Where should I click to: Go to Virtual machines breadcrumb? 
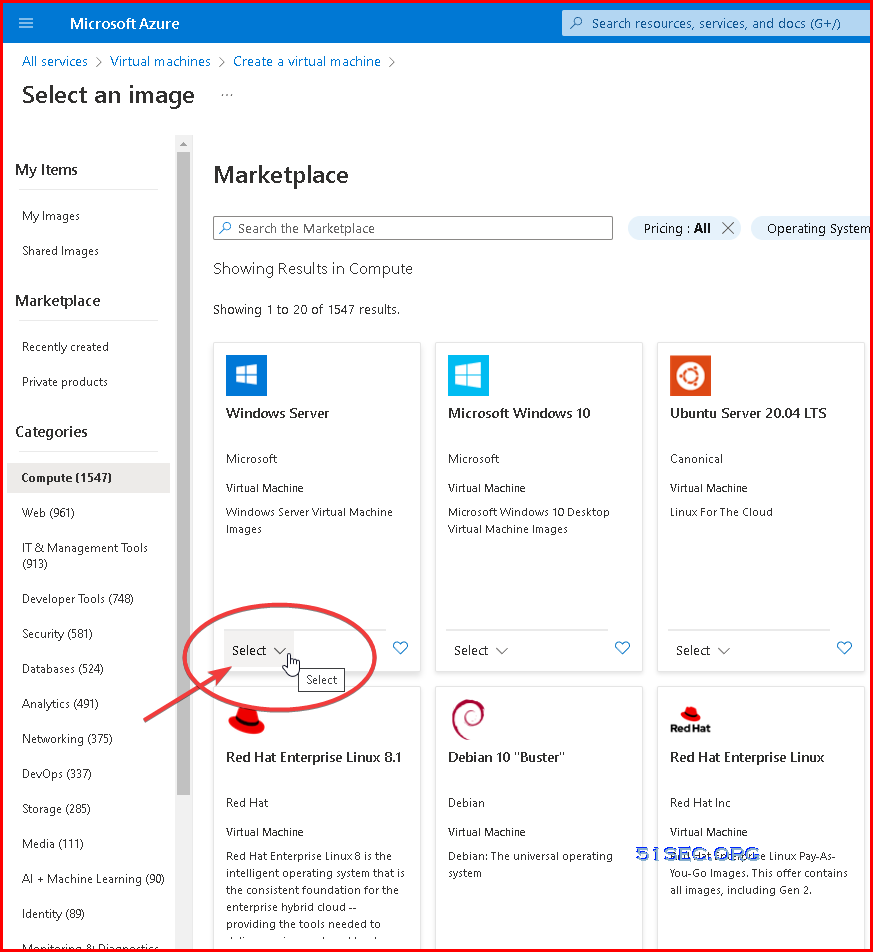pyautogui.click(x=160, y=61)
